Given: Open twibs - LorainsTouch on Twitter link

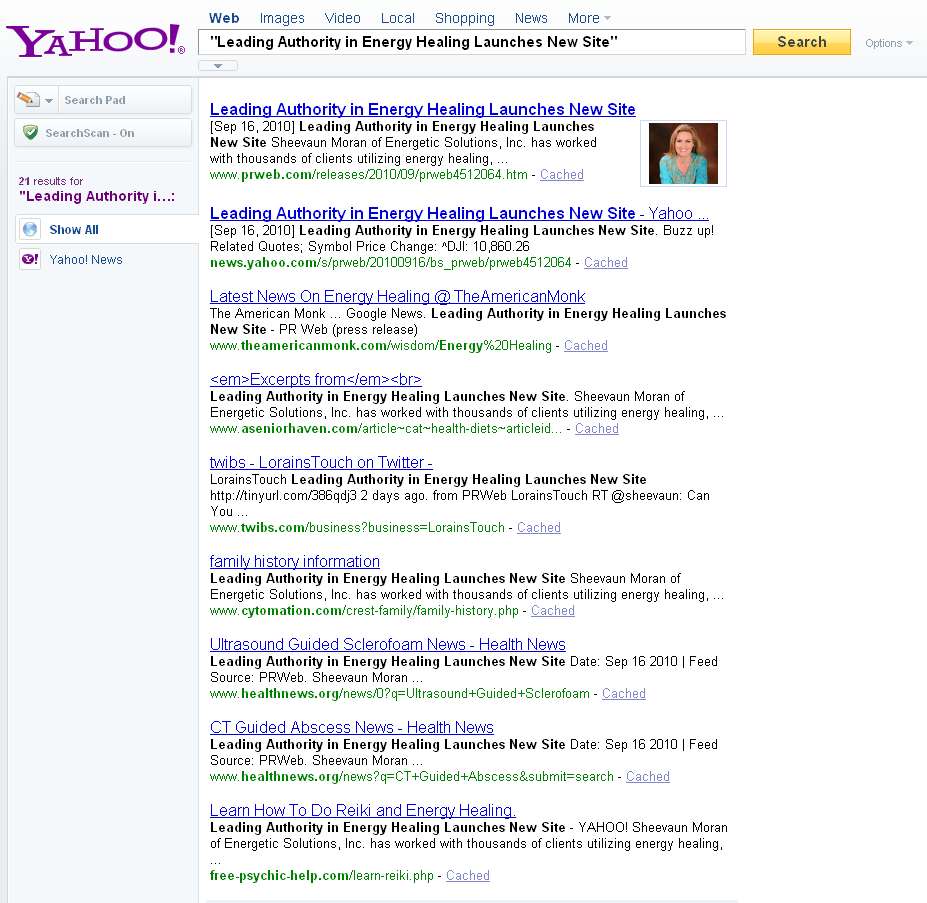Looking at the screenshot, I should (321, 462).
